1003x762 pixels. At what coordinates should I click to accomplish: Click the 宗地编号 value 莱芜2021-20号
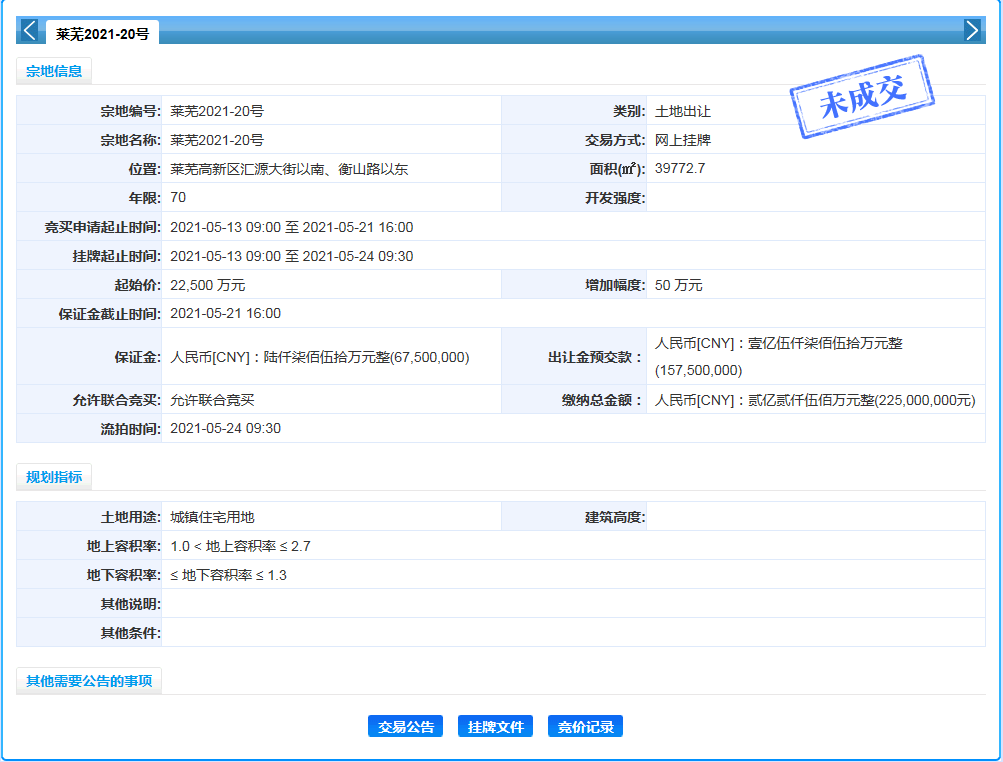tap(217, 111)
